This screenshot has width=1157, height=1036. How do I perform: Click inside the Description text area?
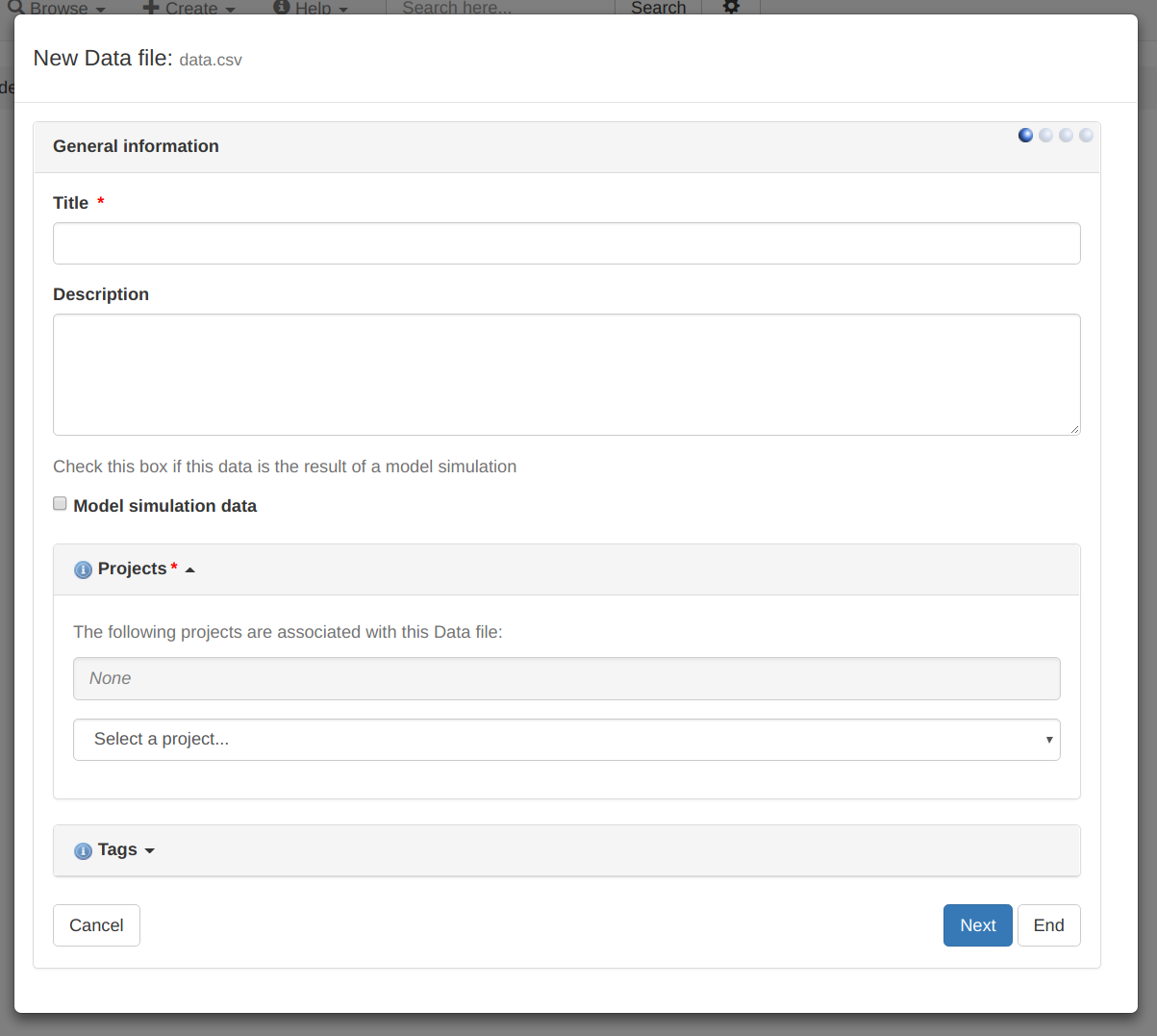tap(566, 374)
